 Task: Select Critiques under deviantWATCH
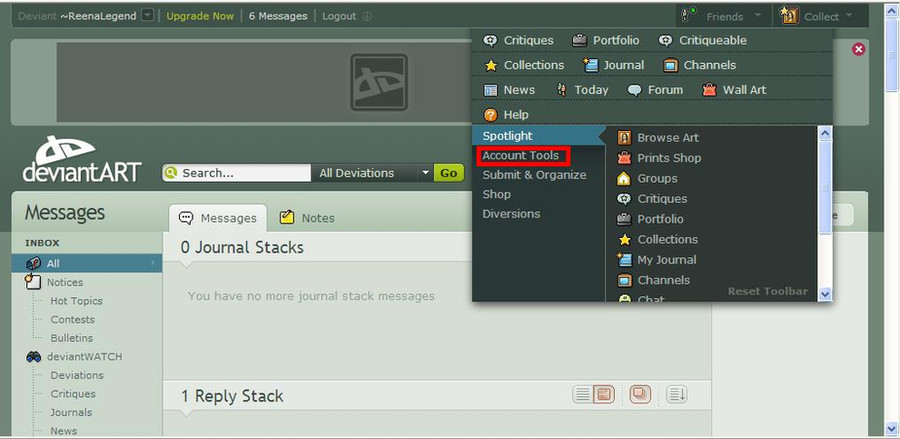(x=73, y=394)
